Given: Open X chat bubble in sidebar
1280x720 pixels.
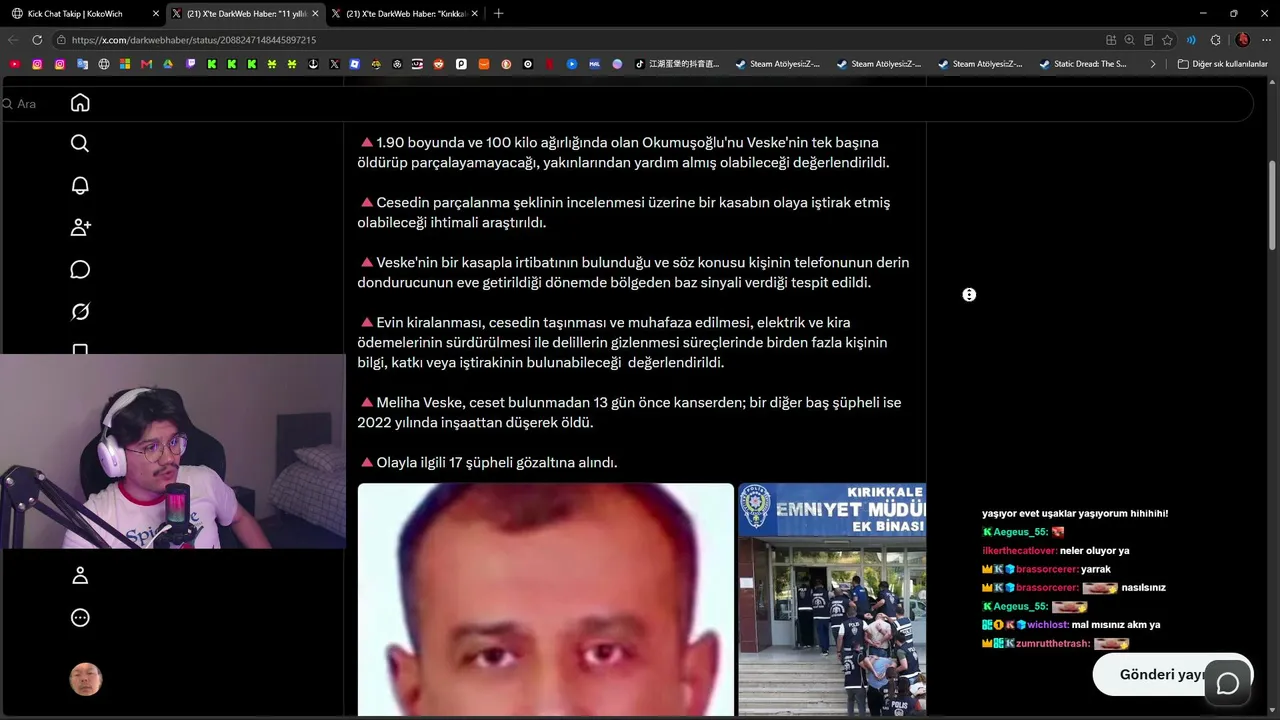Looking at the screenshot, I should point(80,269).
